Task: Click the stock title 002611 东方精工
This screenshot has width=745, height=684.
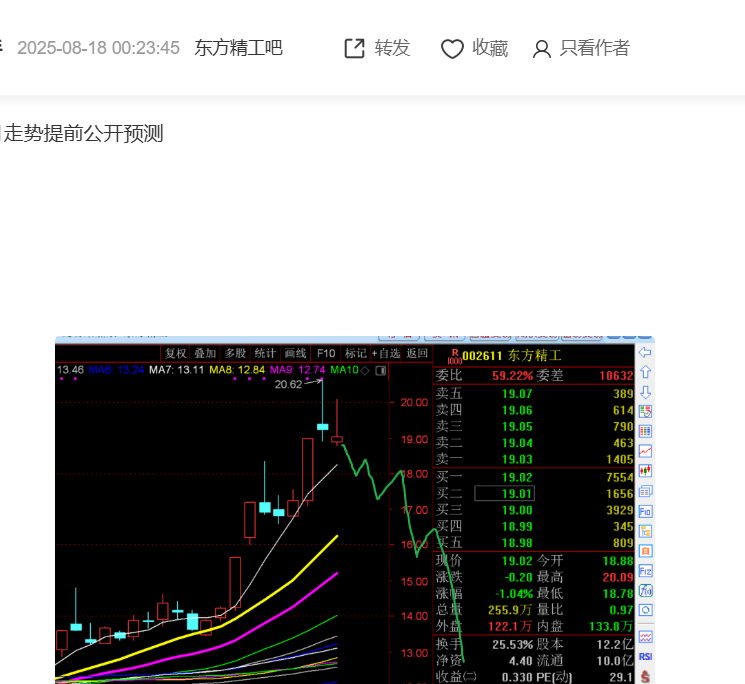Action: 512,355
